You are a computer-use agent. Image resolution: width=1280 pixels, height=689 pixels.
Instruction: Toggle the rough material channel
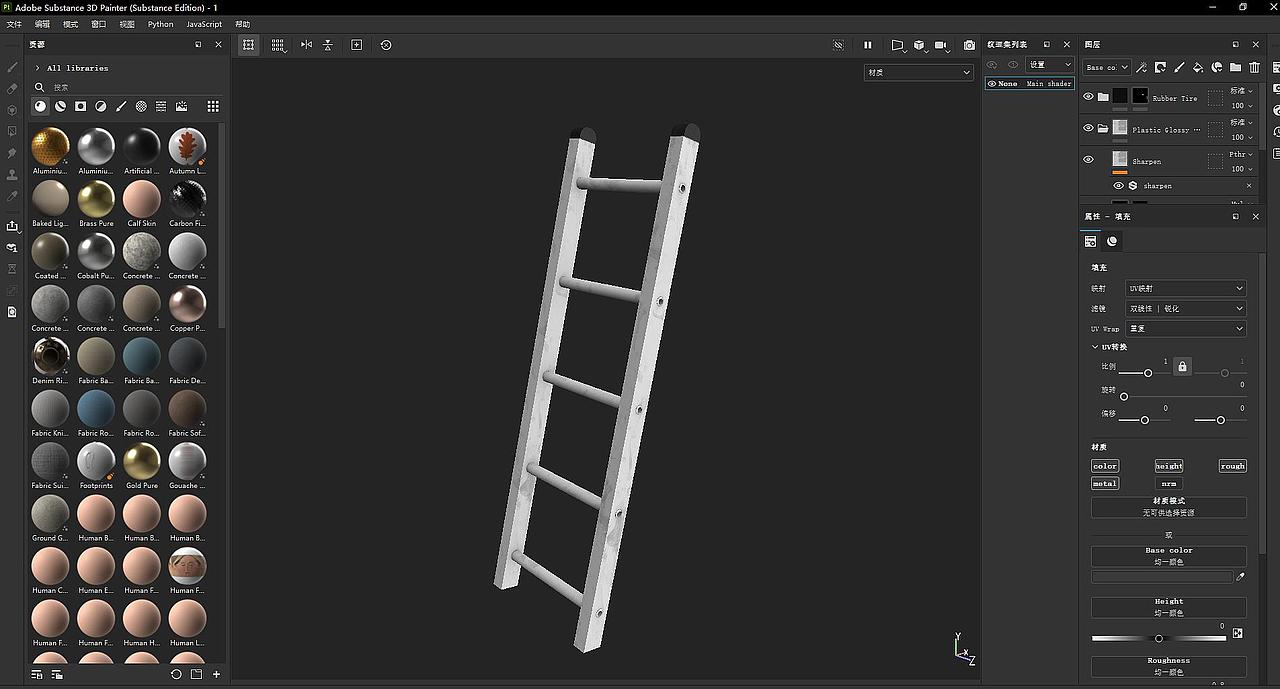coord(1233,466)
